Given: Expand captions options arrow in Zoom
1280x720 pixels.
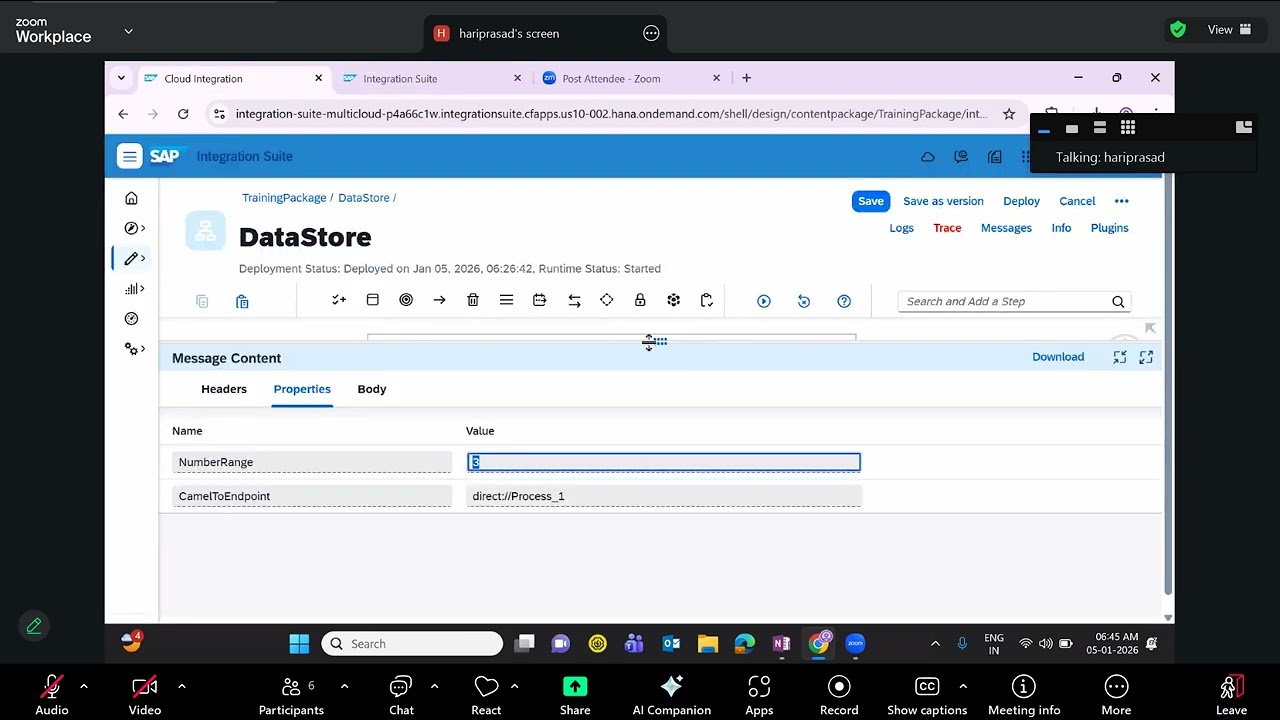Looking at the screenshot, I should click(x=962, y=686).
